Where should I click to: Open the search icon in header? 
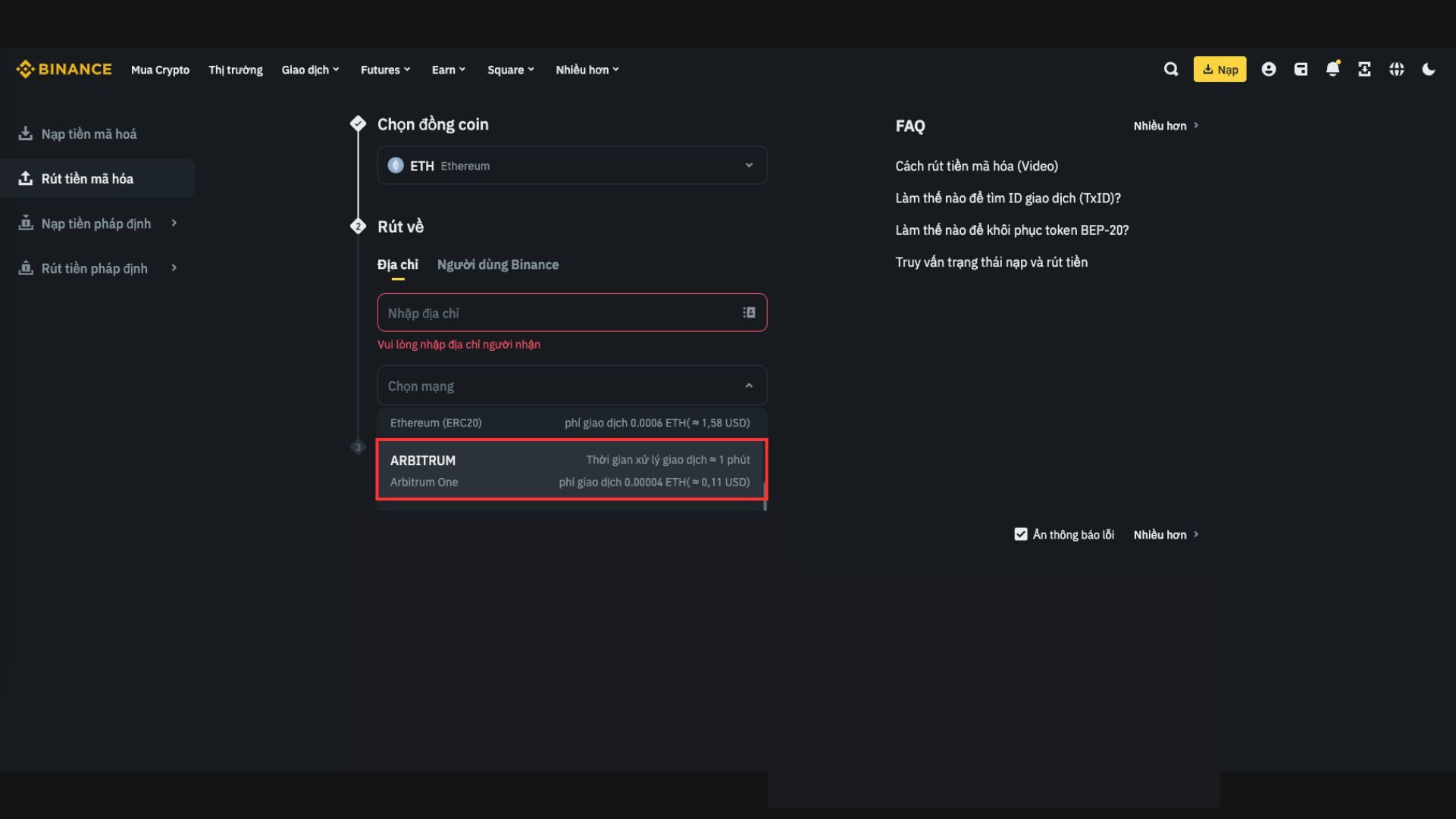coord(1171,69)
